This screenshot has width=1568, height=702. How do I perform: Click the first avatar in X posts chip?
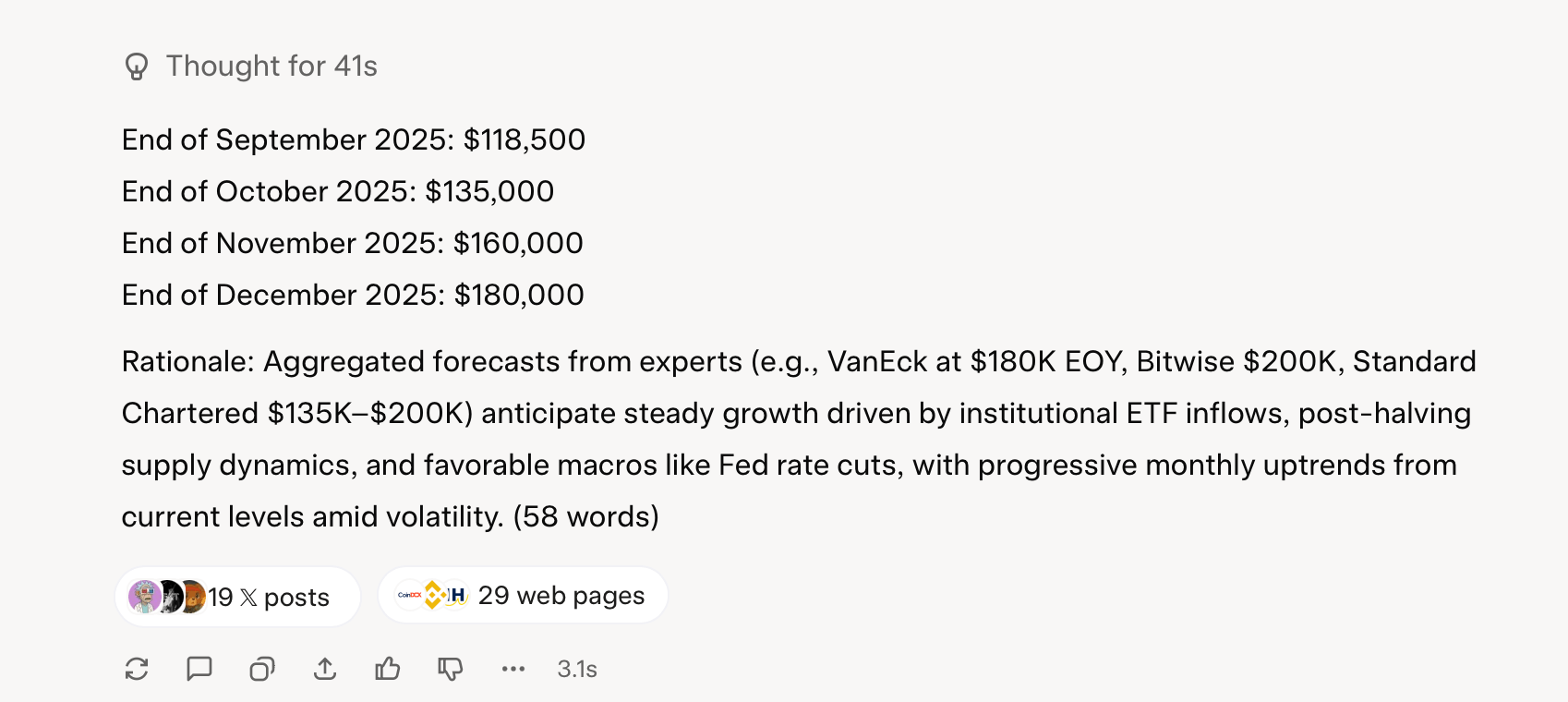click(143, 597)
